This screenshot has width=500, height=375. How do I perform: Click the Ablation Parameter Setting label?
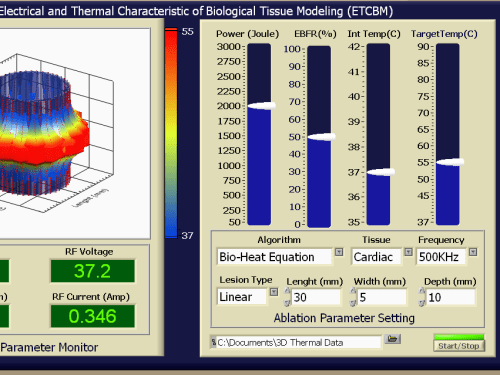click(344, 318)
